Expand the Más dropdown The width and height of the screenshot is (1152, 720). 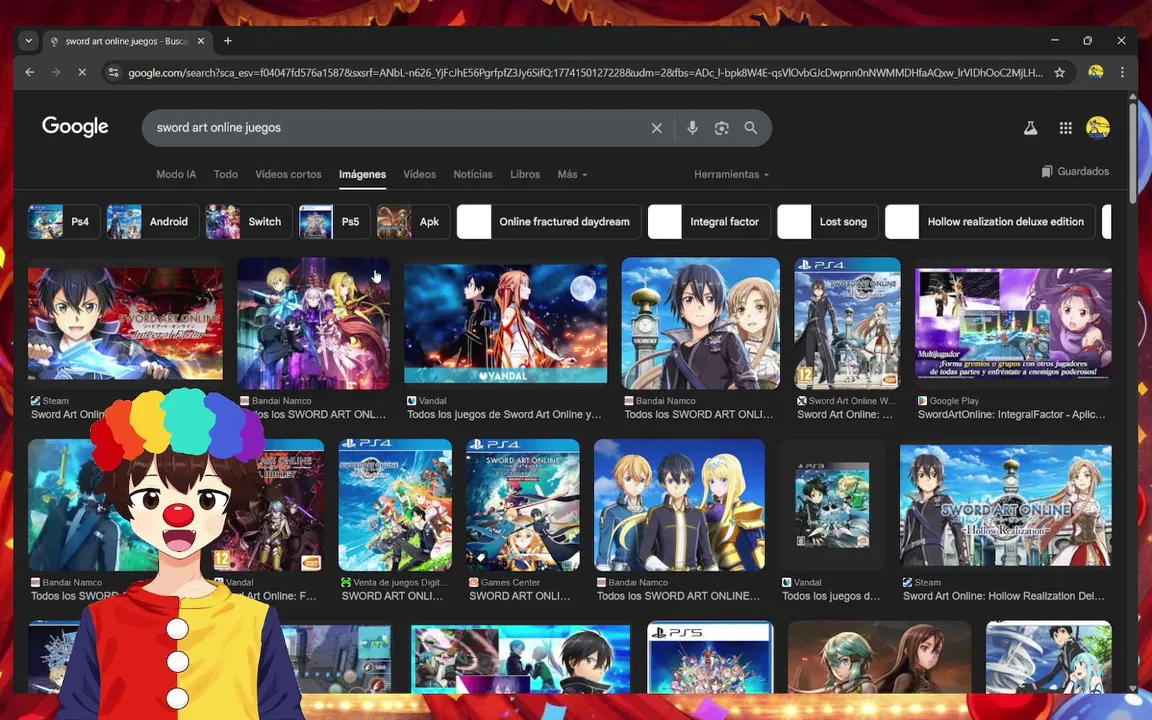572,174
